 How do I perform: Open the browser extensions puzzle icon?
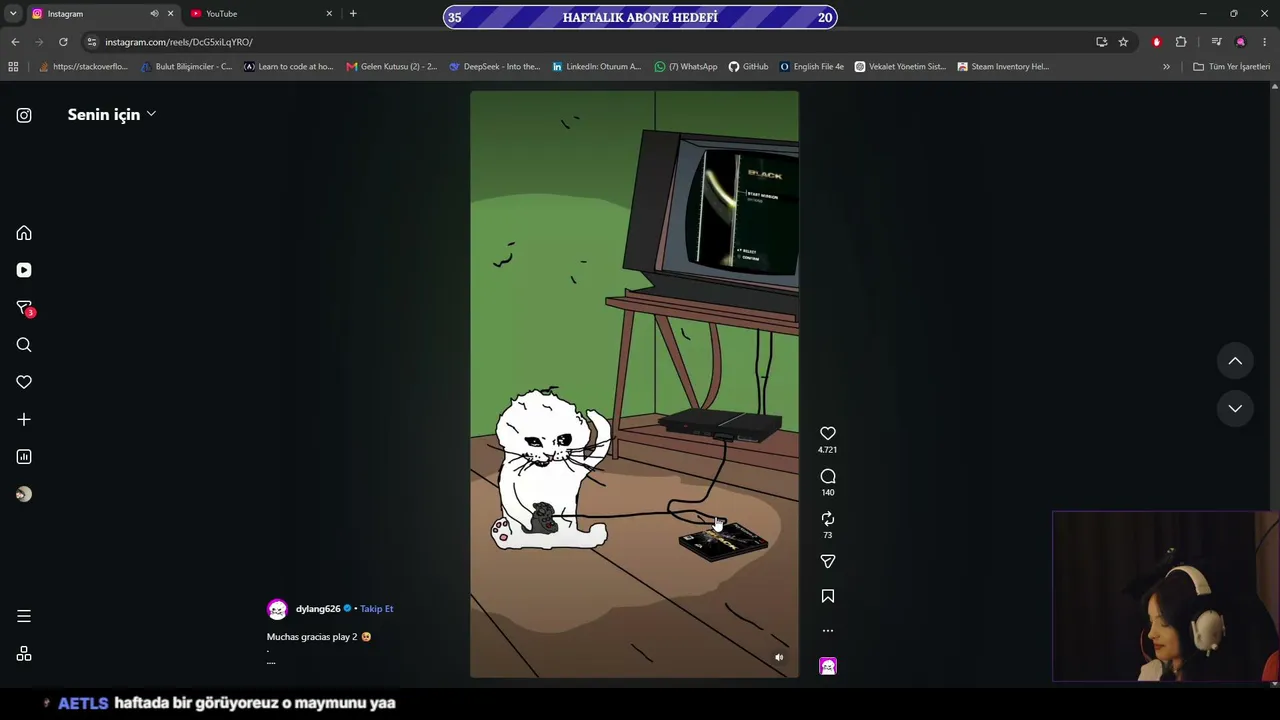pos(1181,42)
